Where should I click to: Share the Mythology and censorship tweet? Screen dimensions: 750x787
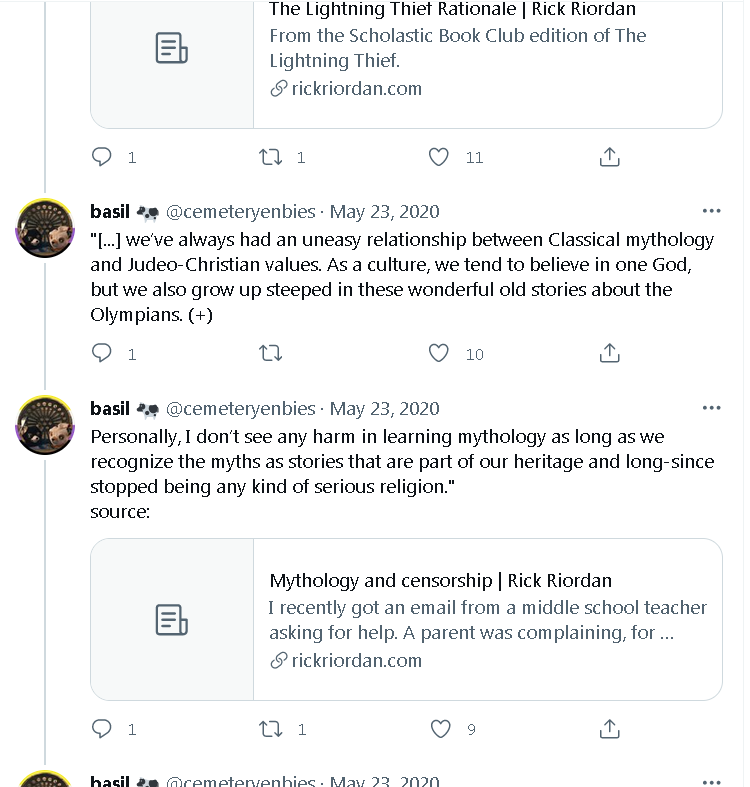tap(610, 729)
